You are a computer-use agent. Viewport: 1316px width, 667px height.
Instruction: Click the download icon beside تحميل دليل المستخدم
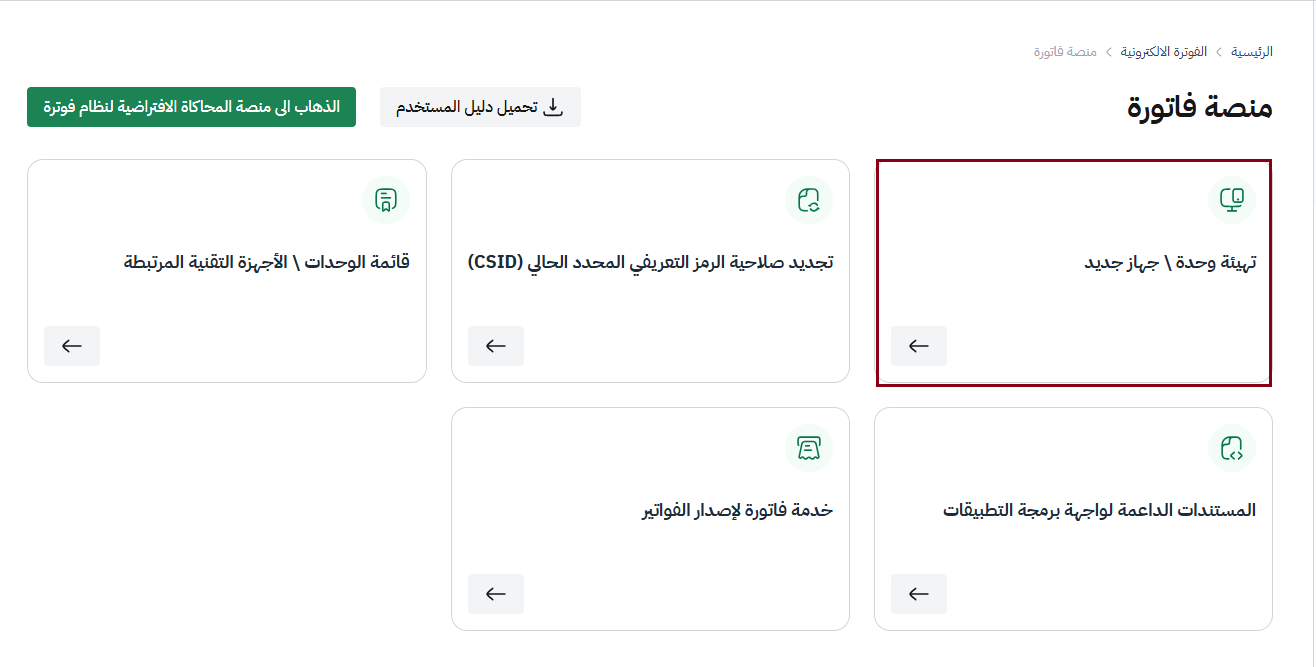554,107
